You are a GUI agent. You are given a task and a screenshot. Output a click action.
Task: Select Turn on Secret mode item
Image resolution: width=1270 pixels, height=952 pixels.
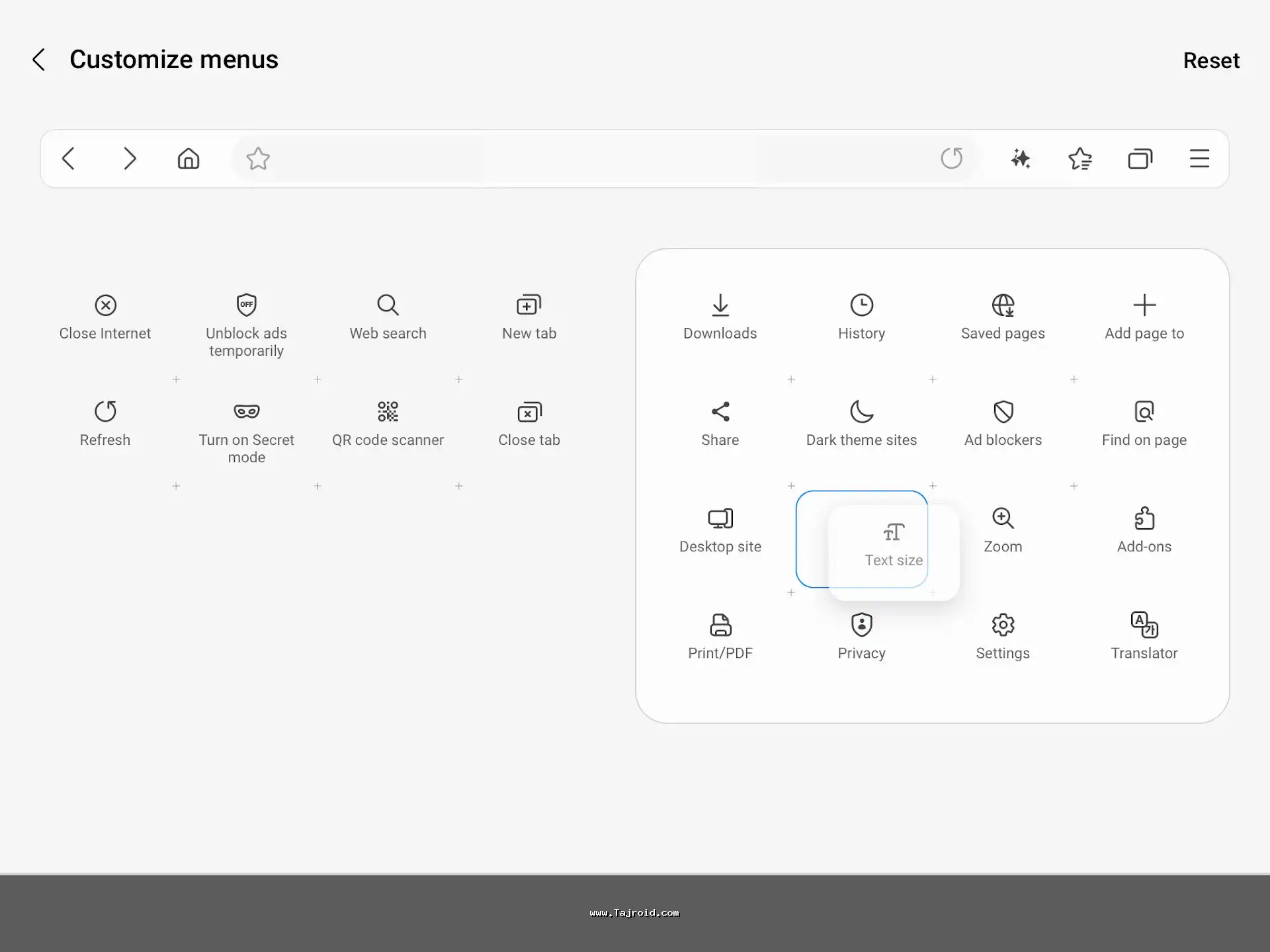pyautogui.click(x=246, y=412)
